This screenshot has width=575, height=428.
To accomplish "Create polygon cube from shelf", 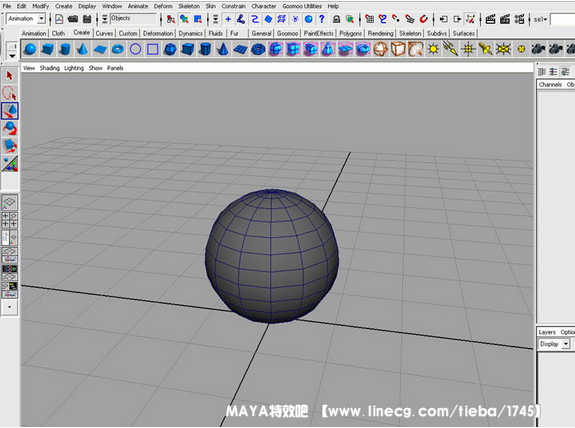I will click(188, 49).
